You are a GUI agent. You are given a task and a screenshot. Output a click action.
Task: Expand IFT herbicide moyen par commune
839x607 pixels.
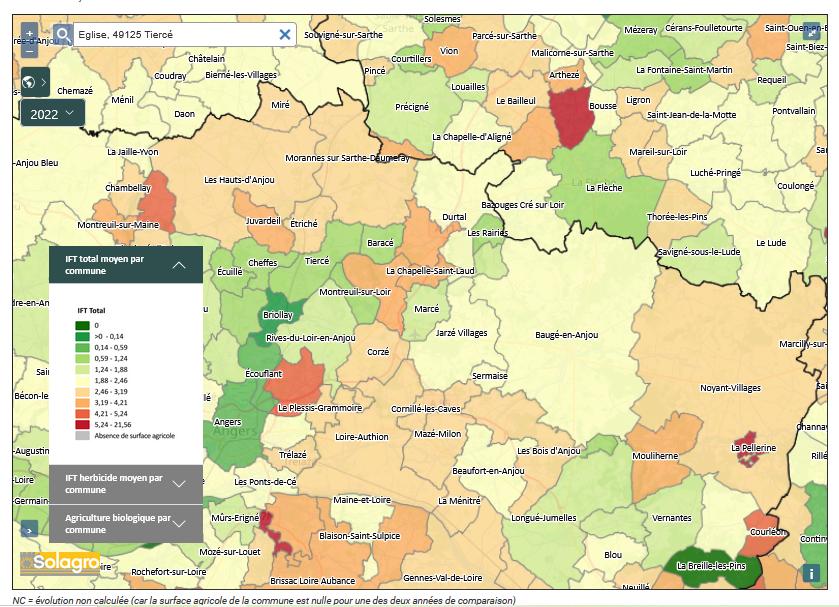tap(179, 484)
